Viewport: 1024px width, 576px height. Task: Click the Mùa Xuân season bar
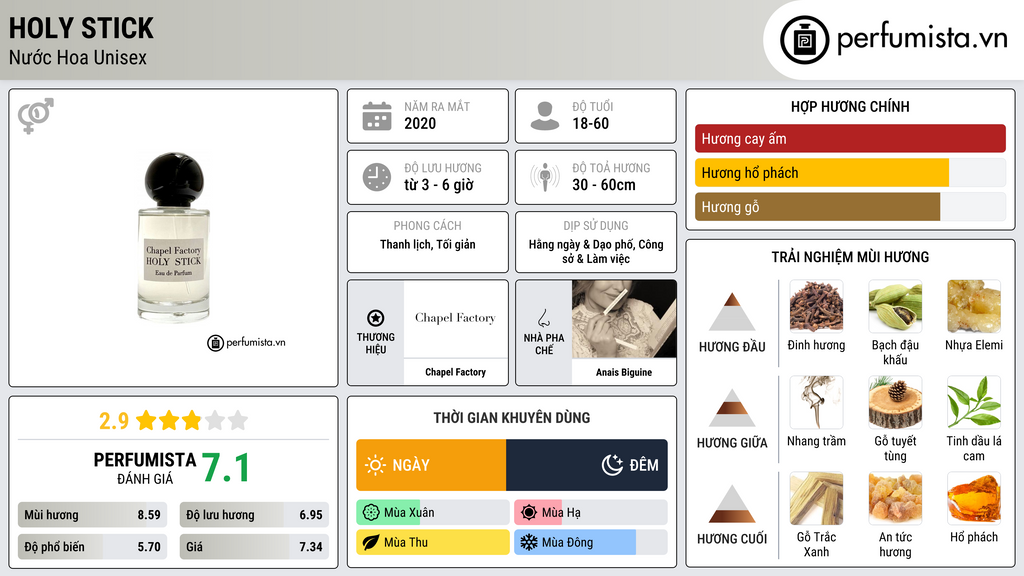pos(433,513)
